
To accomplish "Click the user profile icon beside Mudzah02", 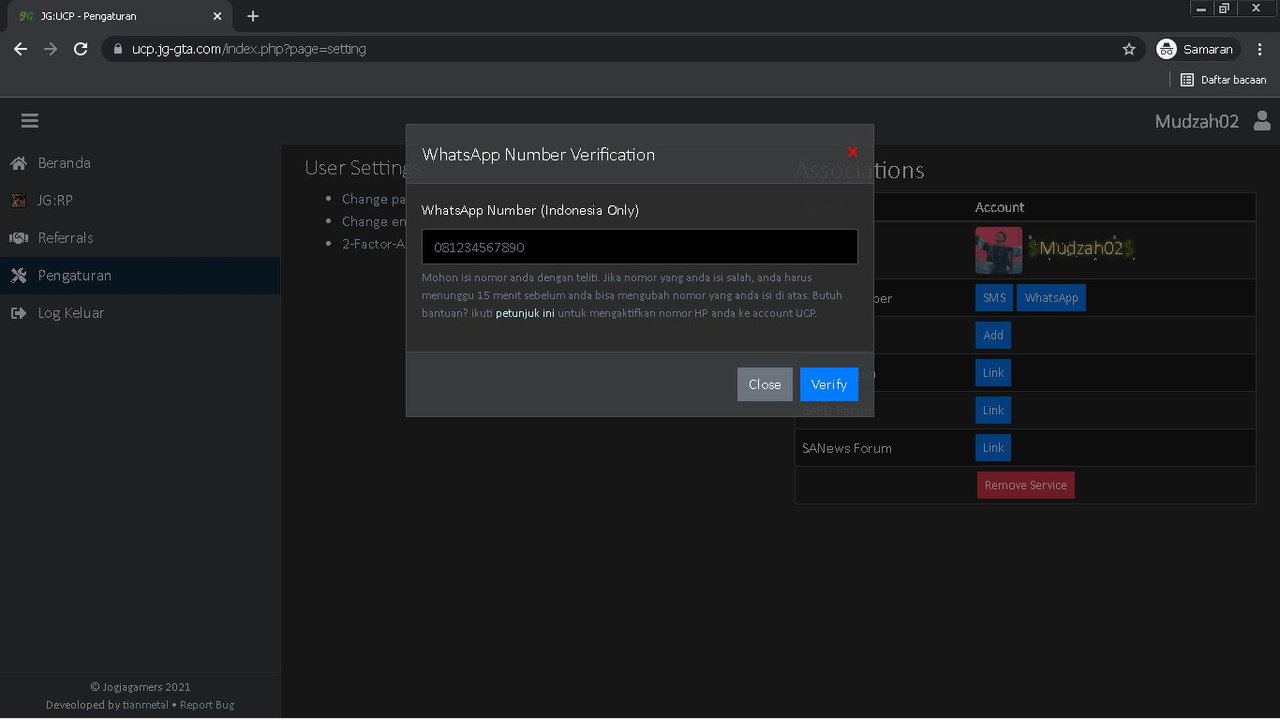I will pos(1262,121).
